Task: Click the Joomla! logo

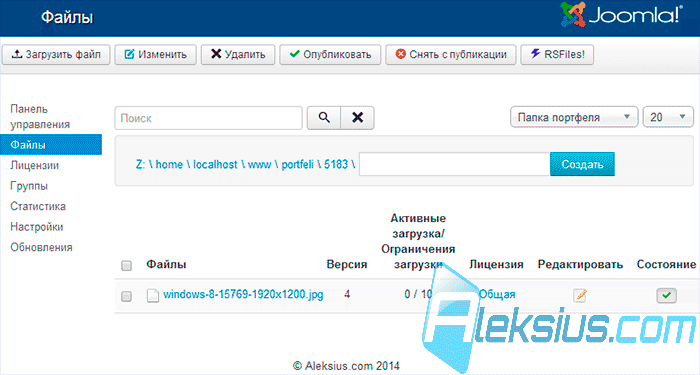Action: pos(621,16)
